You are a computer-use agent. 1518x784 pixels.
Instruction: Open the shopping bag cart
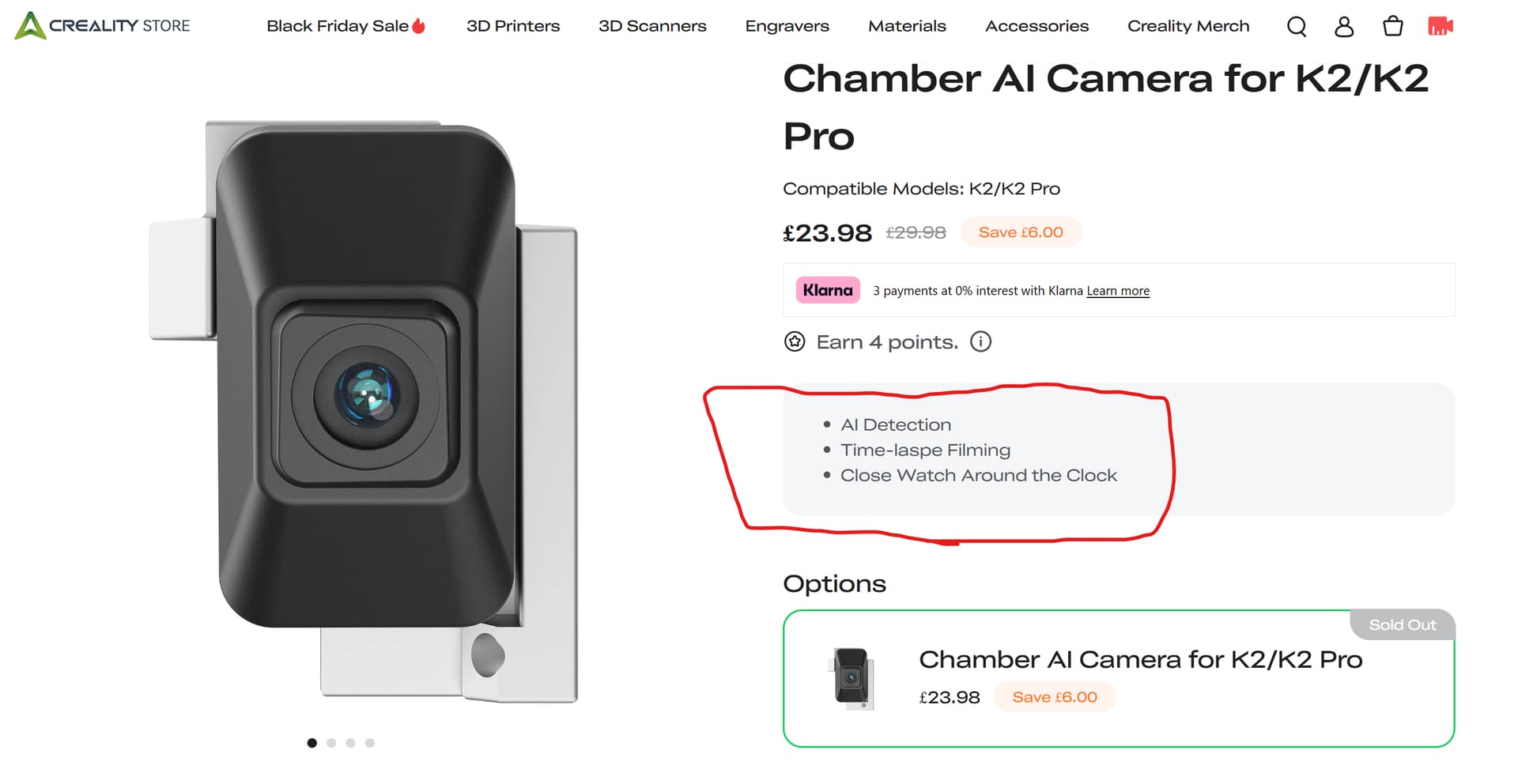(x=1393, y=27)
